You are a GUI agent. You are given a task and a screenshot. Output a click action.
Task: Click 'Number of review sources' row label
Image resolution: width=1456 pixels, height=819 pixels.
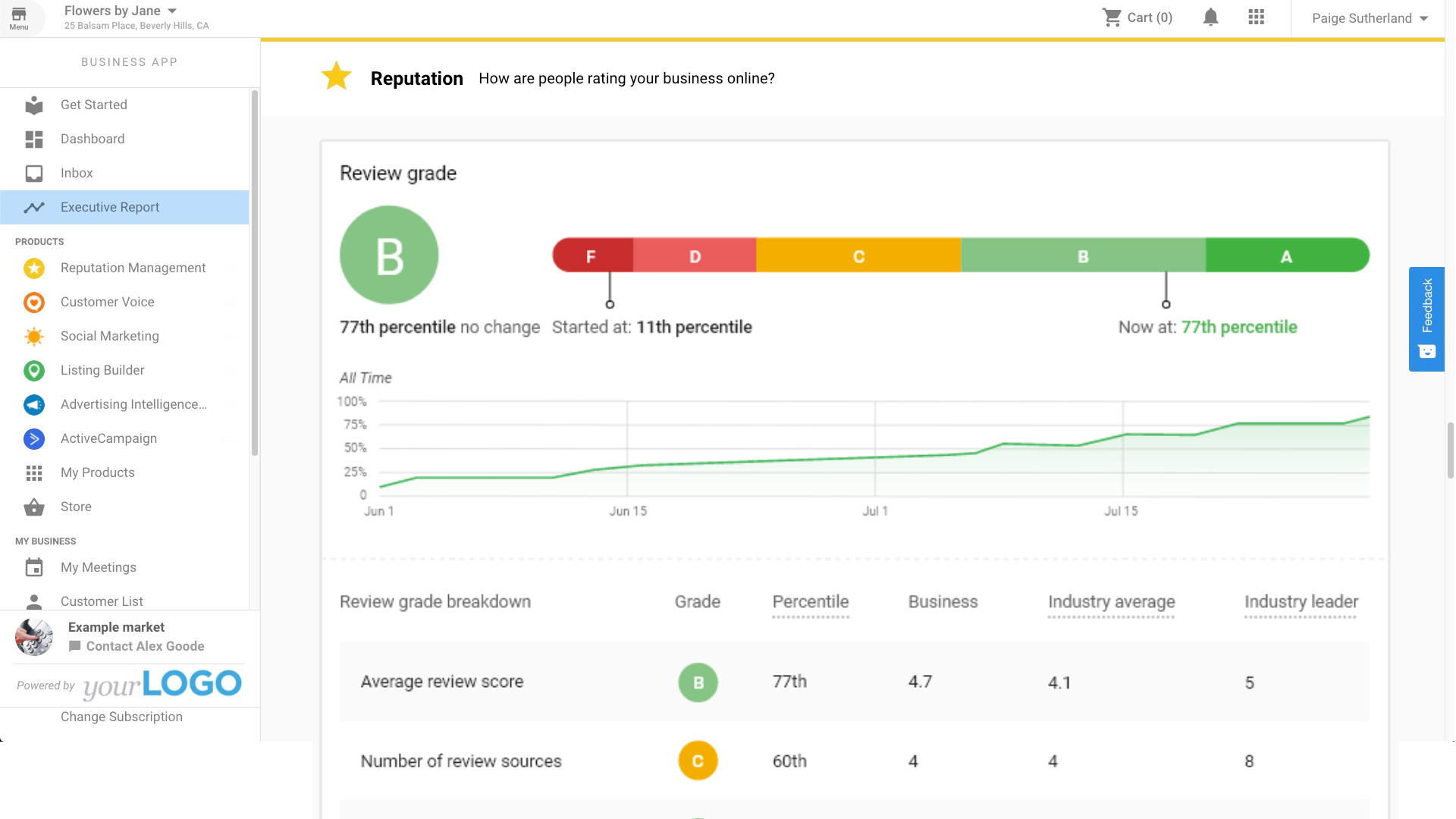[461, 761]
